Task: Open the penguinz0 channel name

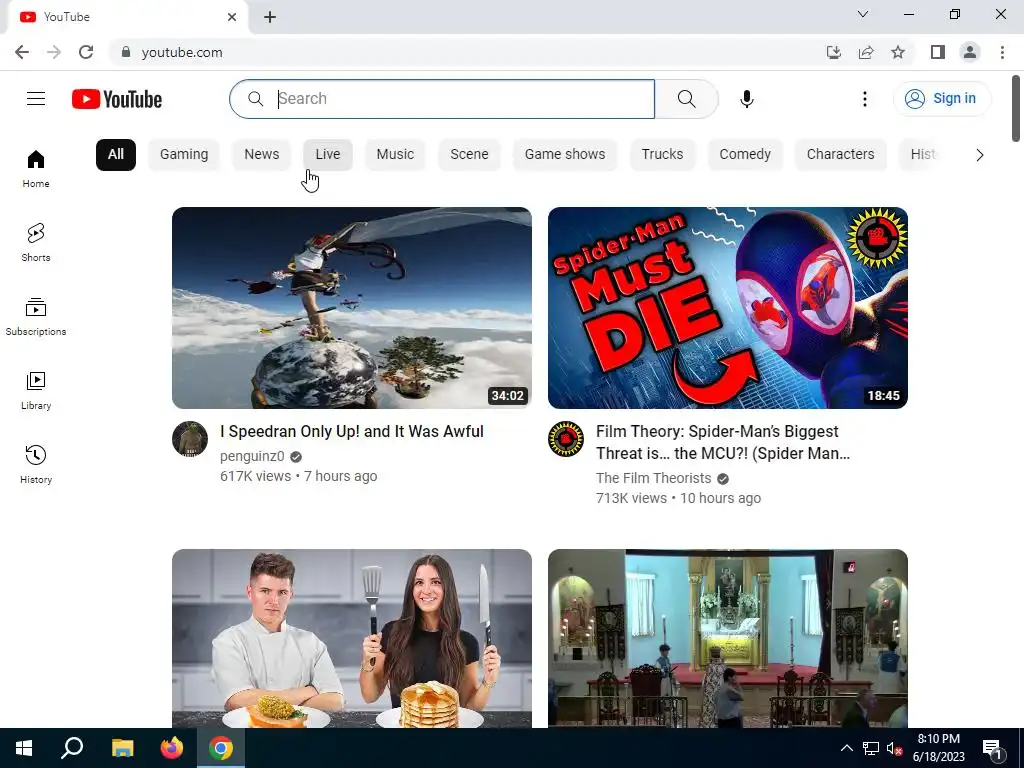Action: coord(252,456)
